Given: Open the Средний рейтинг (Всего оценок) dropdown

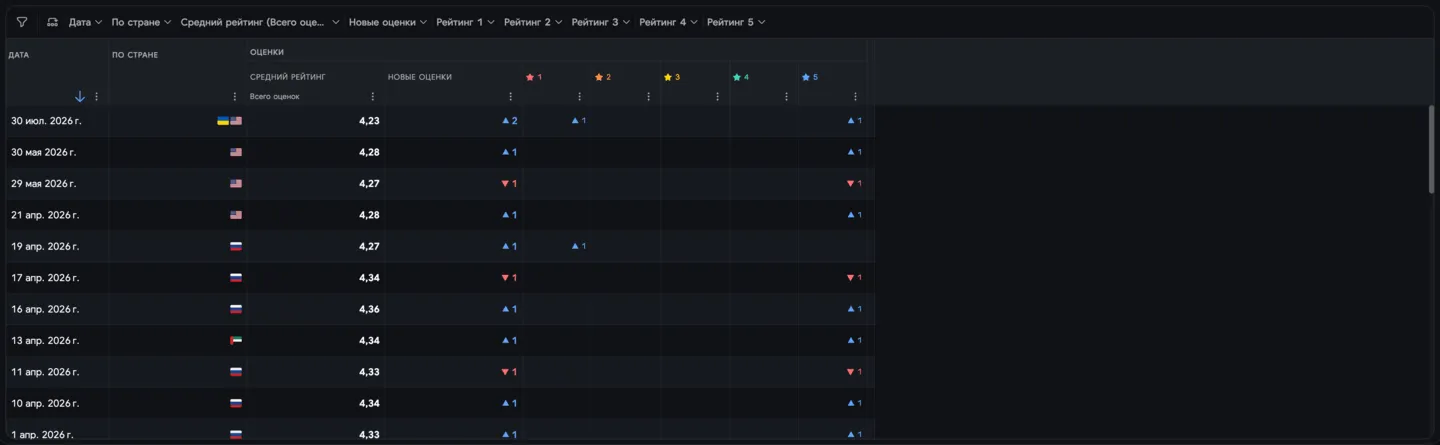Looking at the screenshot, I should pos(260,22).
